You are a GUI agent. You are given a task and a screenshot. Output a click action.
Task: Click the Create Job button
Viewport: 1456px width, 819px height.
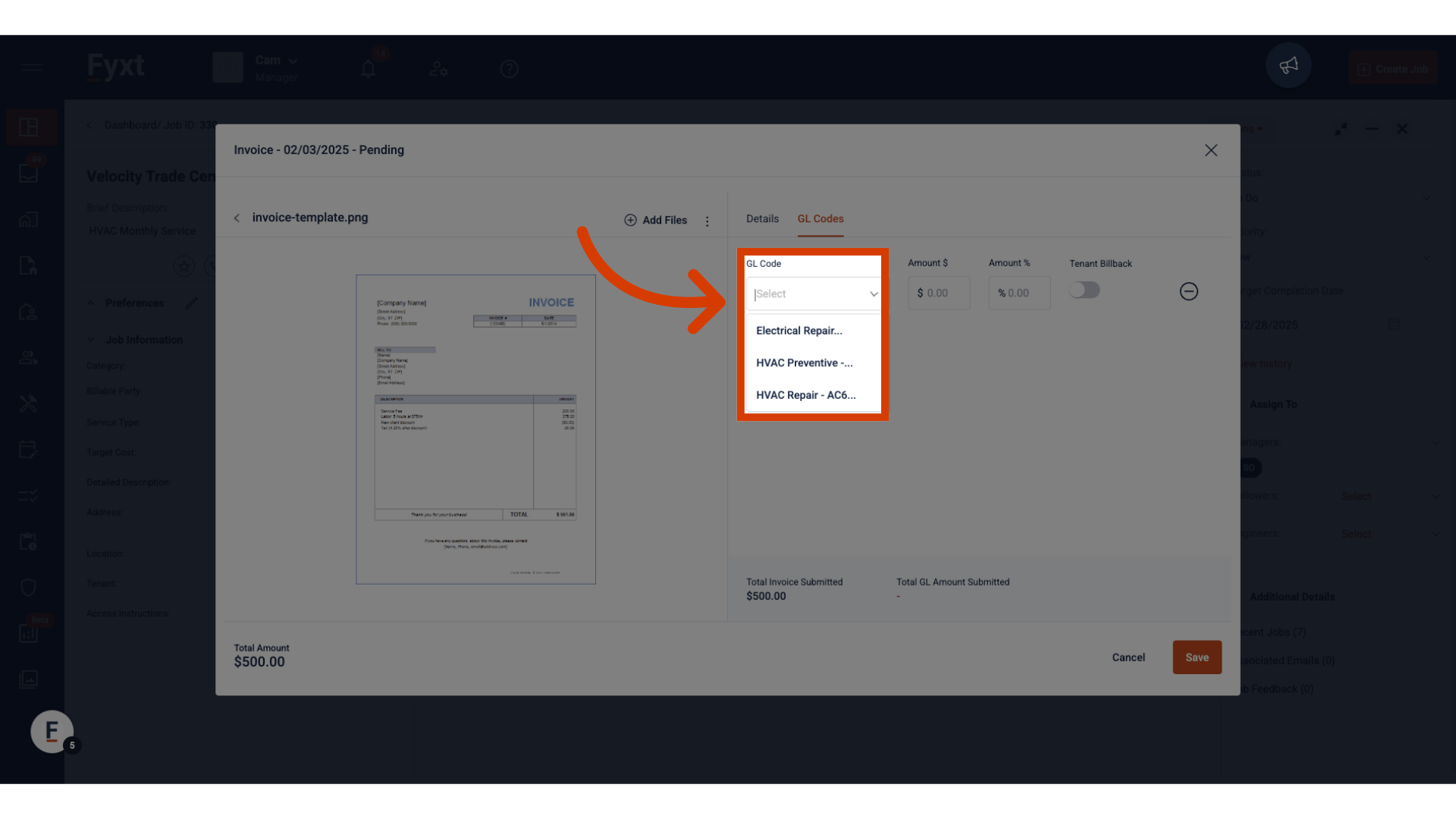pos(1392,68)
